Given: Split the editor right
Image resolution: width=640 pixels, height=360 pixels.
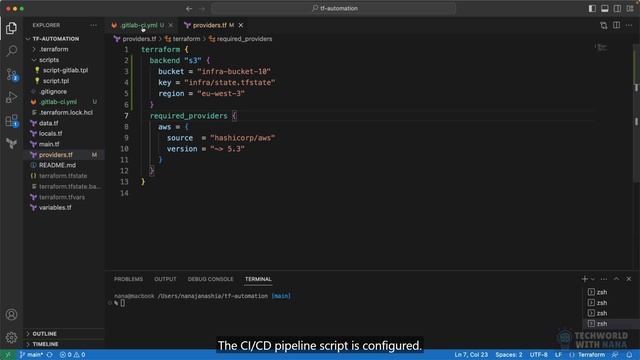Looking at the screenshot, I should (x=616, y=25).
